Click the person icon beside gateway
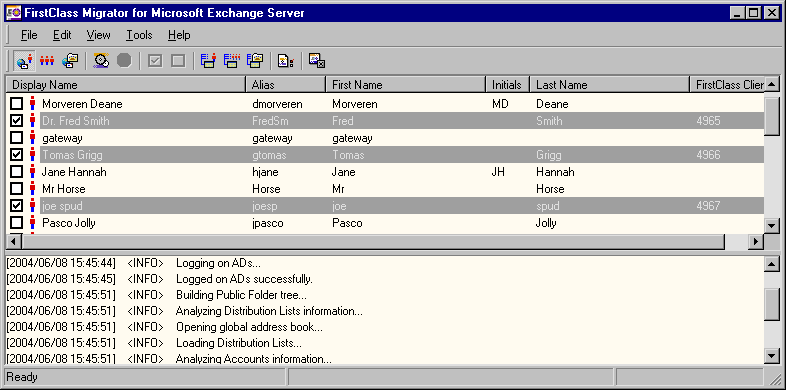This screenshot has height=390, width=786. 33,138
